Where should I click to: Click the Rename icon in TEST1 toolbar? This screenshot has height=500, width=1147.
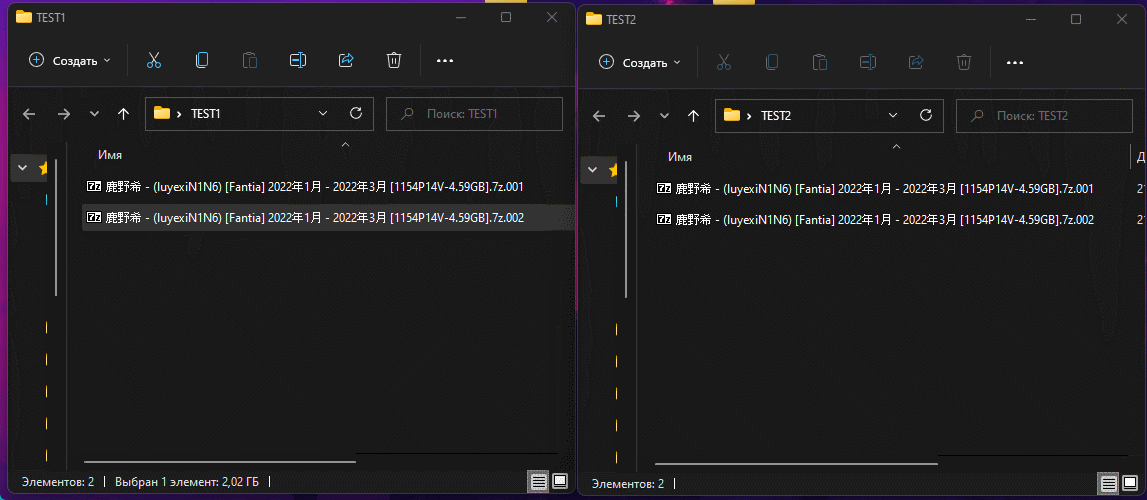pyautogui.click(x=298, y=61)
